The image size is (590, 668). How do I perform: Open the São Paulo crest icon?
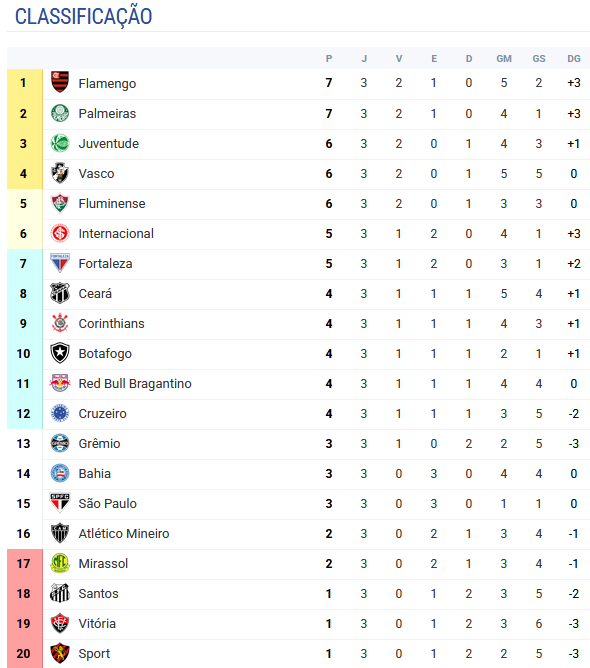pyautogui.click(x=60, y=503)
